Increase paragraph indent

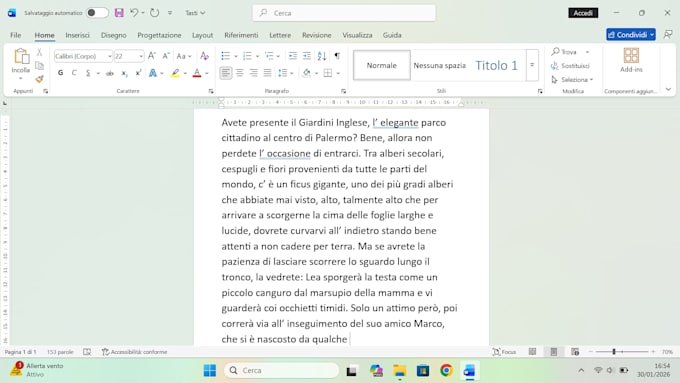(x=307, y=56)
